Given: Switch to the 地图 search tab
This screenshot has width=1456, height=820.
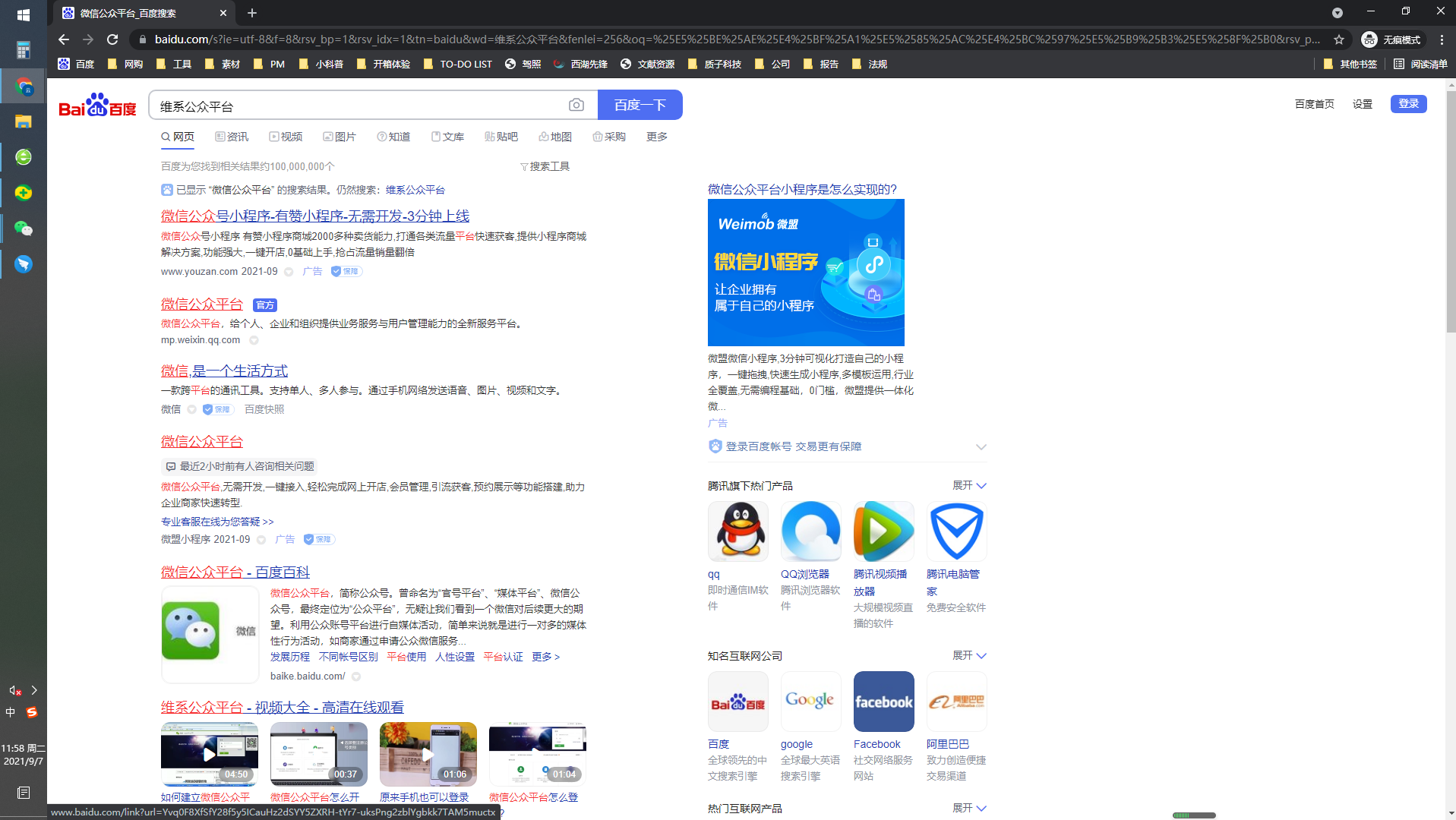Looking at the screenshot, I should click(555, 137).
